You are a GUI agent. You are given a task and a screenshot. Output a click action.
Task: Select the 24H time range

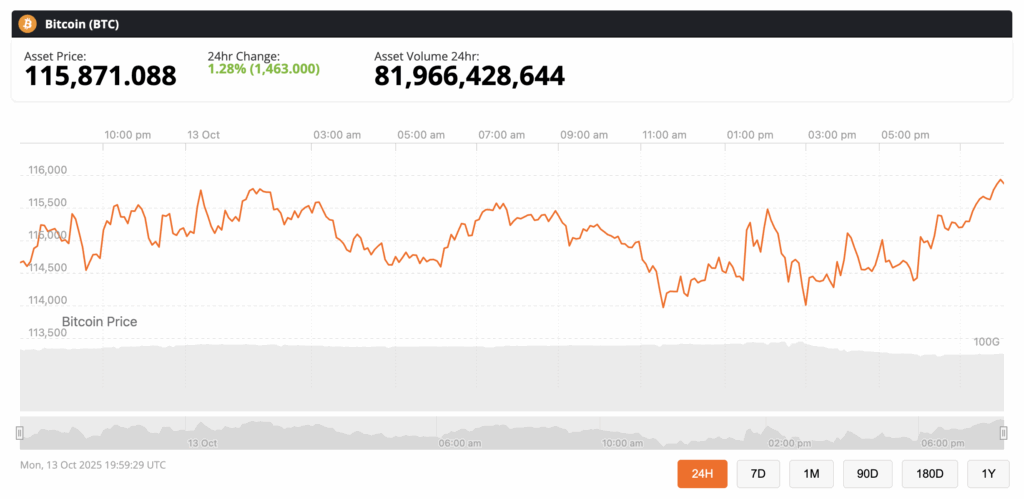[702, 472]
